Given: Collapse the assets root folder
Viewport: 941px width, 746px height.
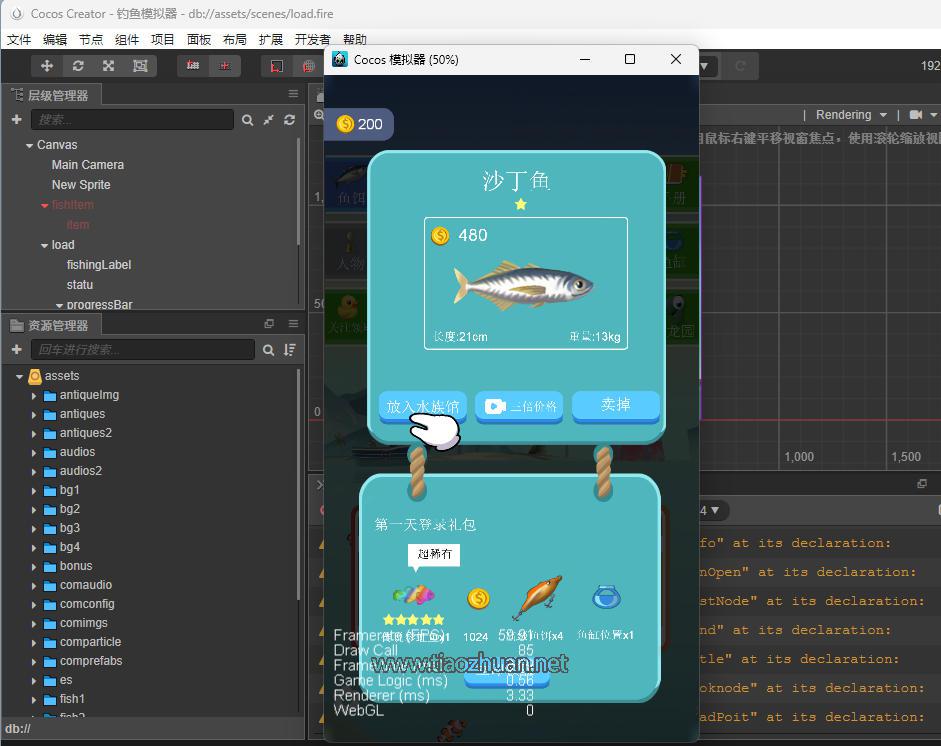Looking at the screenshot, I should click(19, 376).
